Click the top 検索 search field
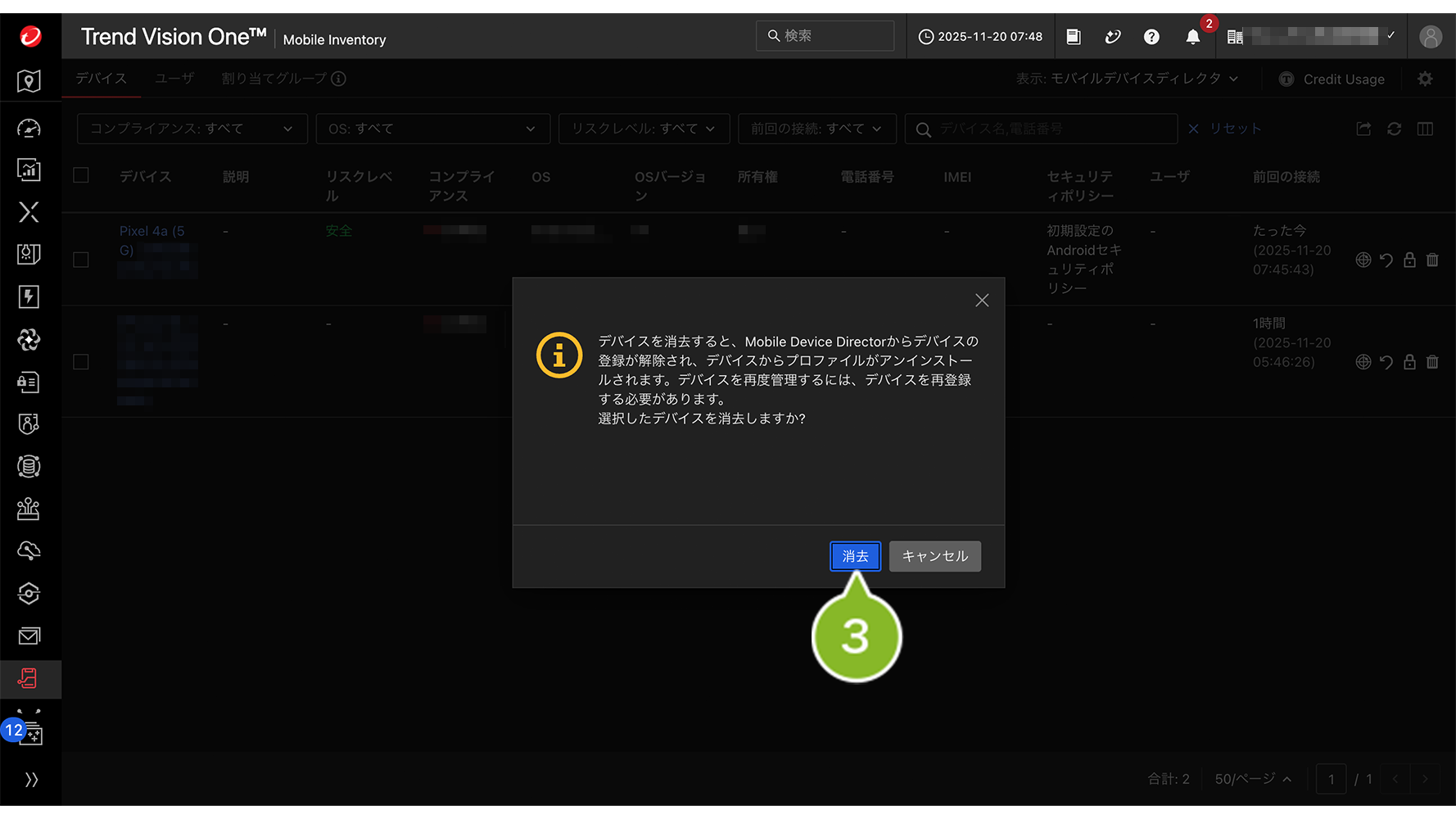1456x819 pixels. [x=827, y=36]
